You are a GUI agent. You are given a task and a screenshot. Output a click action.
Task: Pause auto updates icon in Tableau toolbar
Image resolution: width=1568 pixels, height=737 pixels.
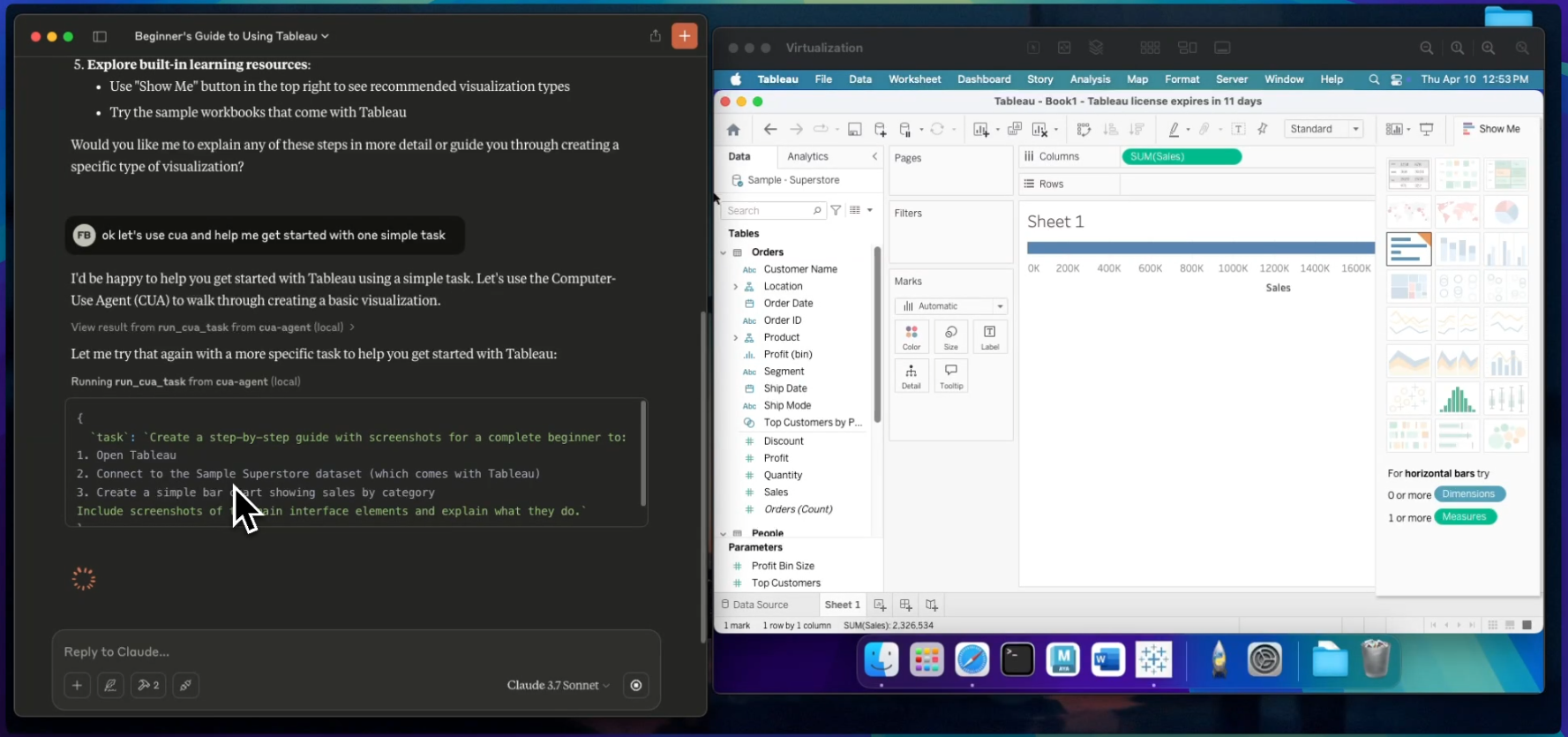pos(905,130)
